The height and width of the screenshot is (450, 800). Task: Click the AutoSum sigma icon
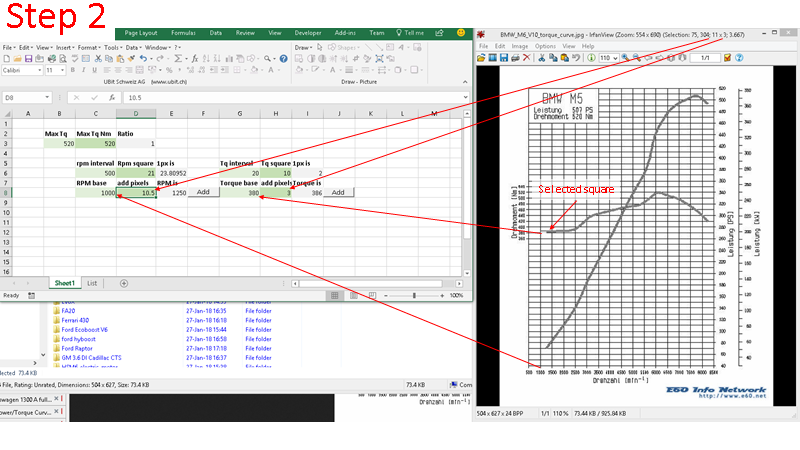pyautogui.click(x=178, y=59)
